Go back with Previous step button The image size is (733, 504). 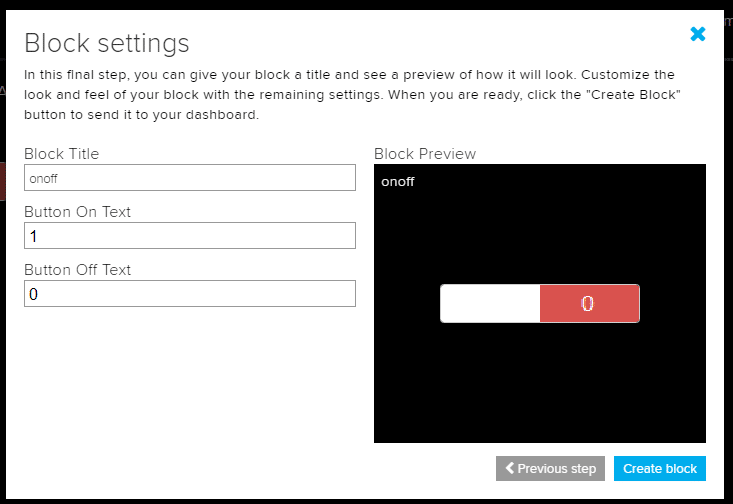click(x=550, y=468)
